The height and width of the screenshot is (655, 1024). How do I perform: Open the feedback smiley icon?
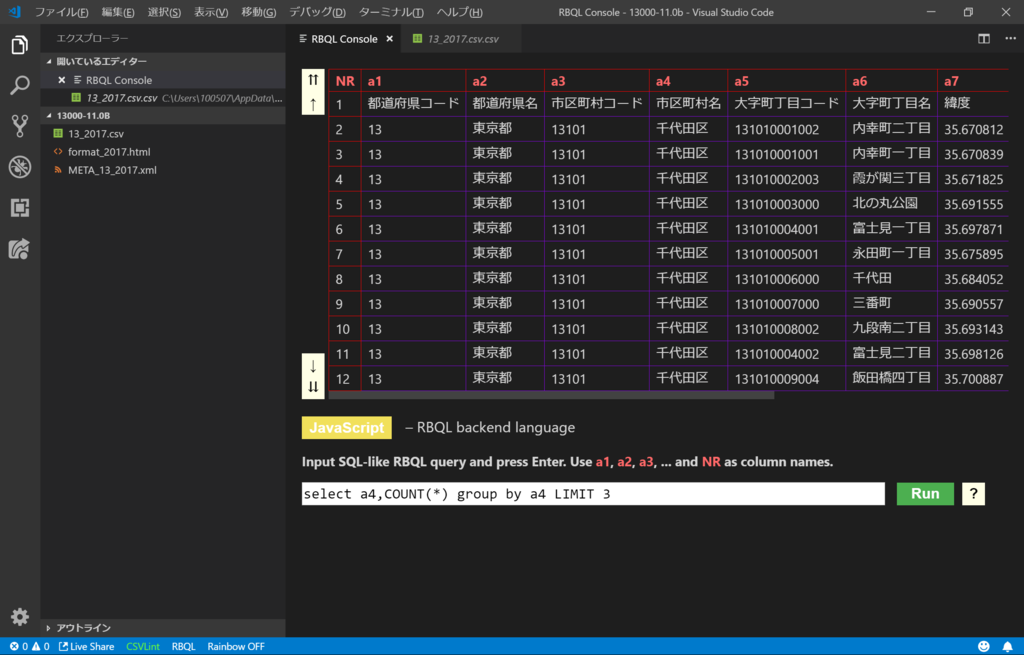tap(982, 646)
